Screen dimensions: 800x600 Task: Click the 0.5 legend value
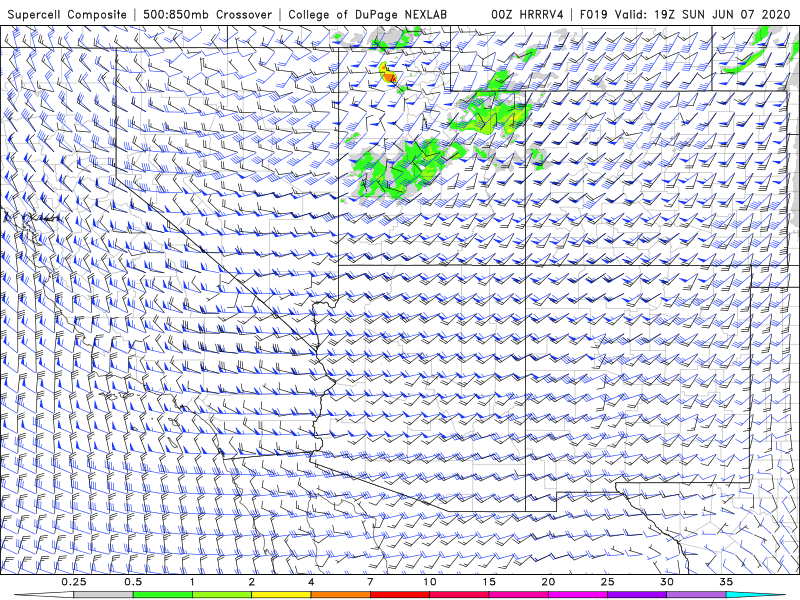click(133, 582)
